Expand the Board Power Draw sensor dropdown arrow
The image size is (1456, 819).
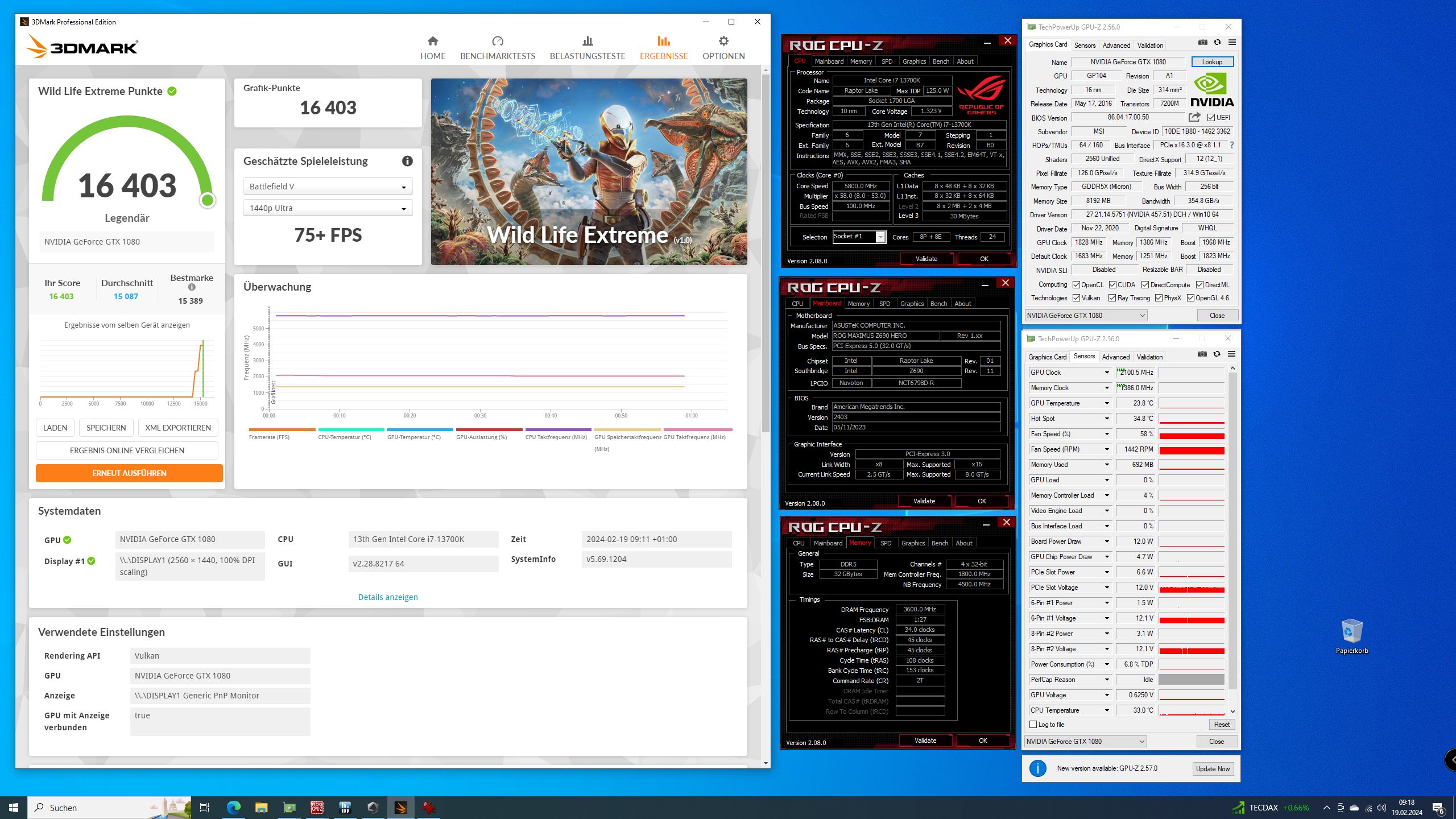pyautogui.click(x=1107, y=541)
